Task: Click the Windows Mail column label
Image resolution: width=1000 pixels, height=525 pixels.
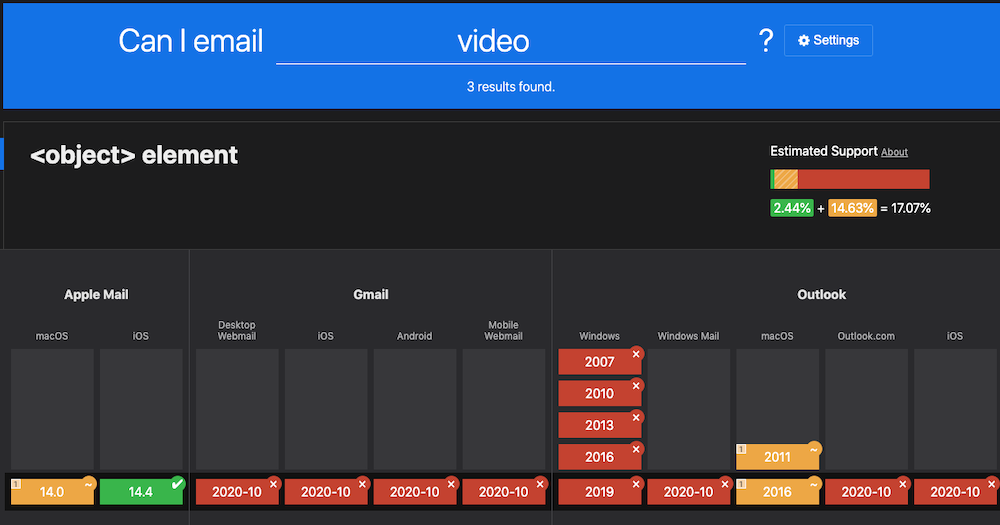Action: point(688,336)
